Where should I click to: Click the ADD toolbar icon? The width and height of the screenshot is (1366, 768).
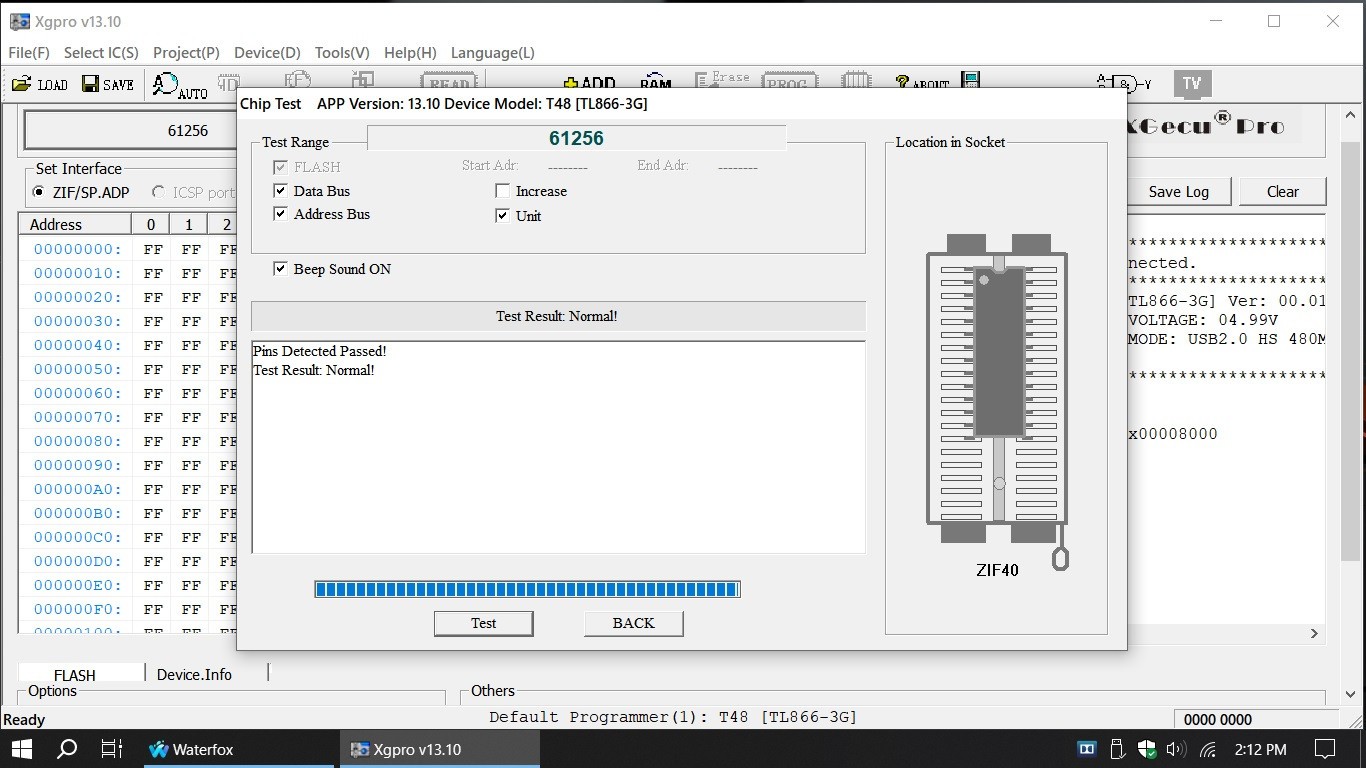tap(589, 84)
